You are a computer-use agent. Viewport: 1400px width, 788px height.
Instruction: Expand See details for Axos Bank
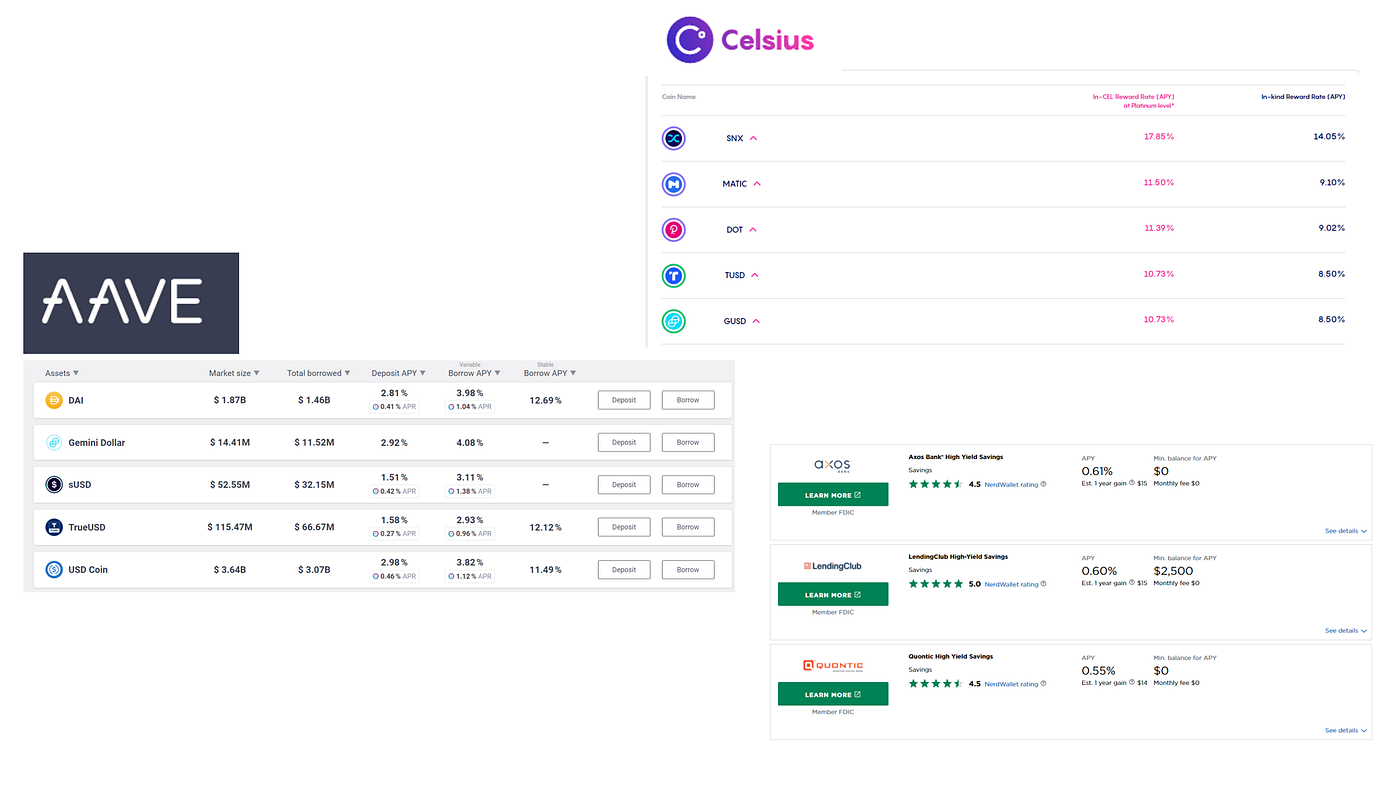tap(1346, 531)
